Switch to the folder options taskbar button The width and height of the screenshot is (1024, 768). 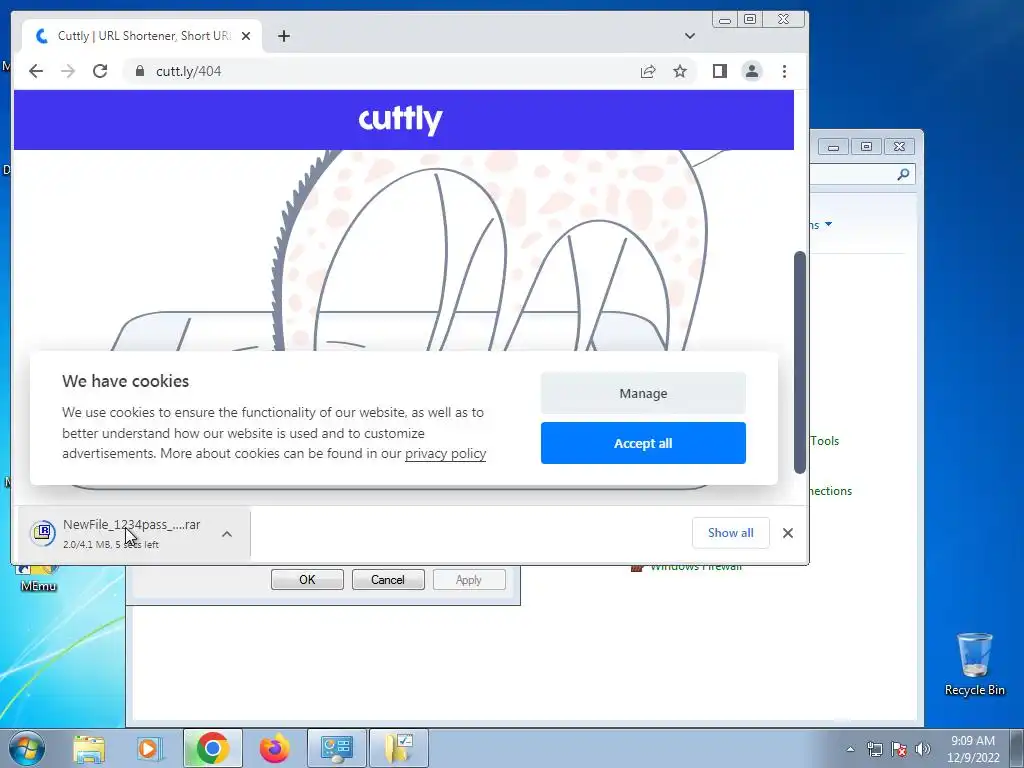399,748
